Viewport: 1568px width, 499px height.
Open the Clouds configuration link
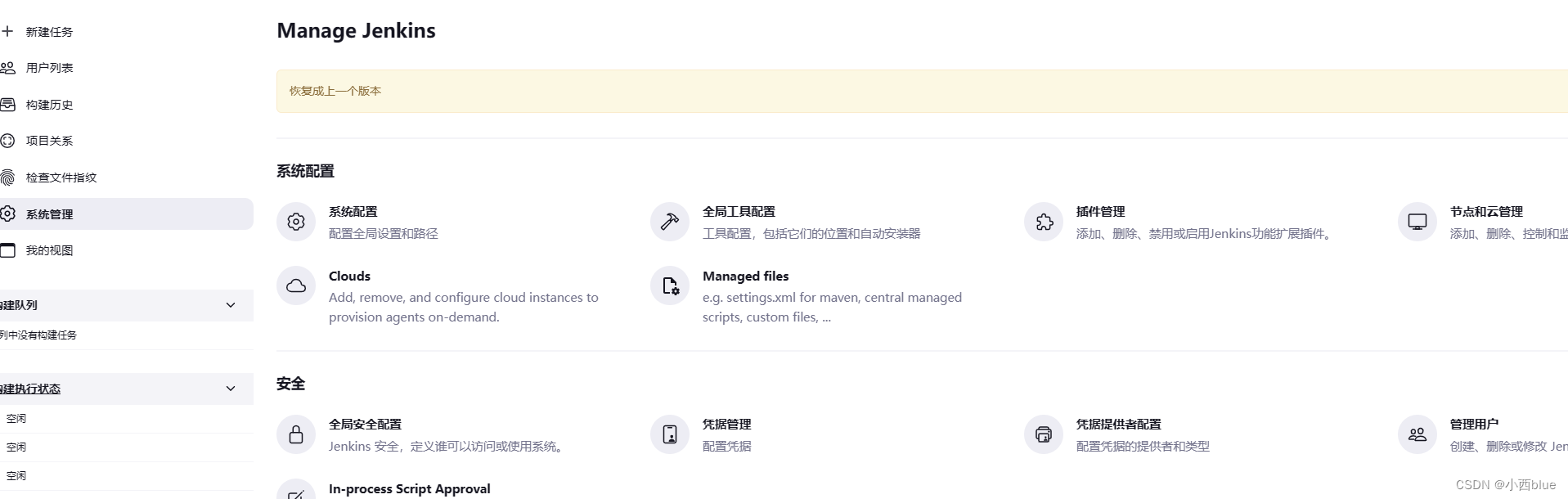click(x=349, y=276)
